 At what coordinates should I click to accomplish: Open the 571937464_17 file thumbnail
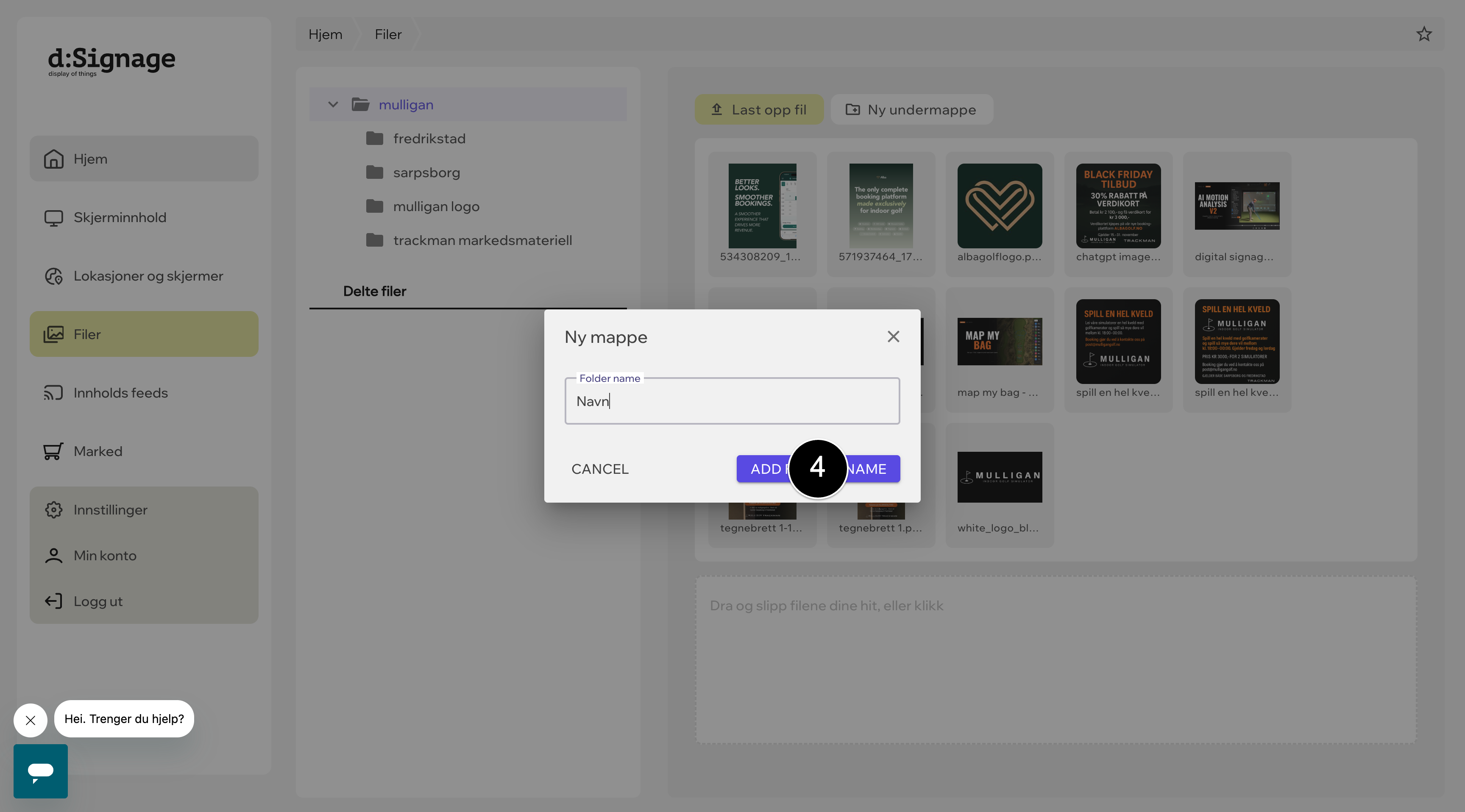click(880, 206)
